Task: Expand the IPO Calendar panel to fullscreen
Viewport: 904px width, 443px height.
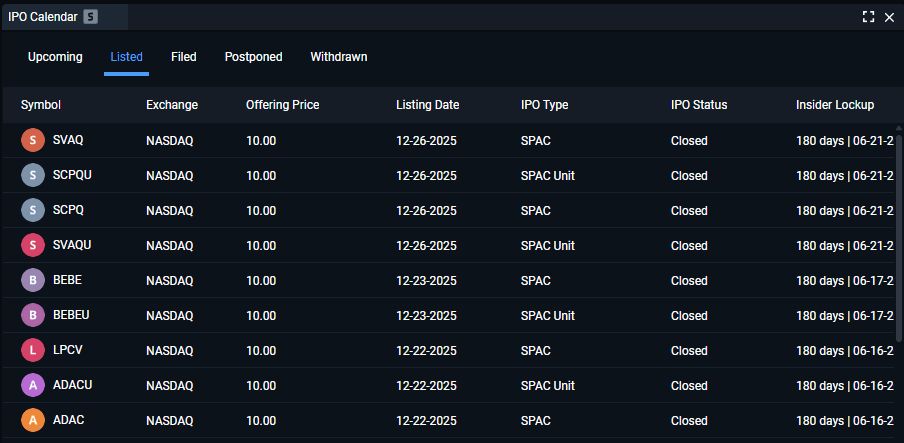Action: 868,17
